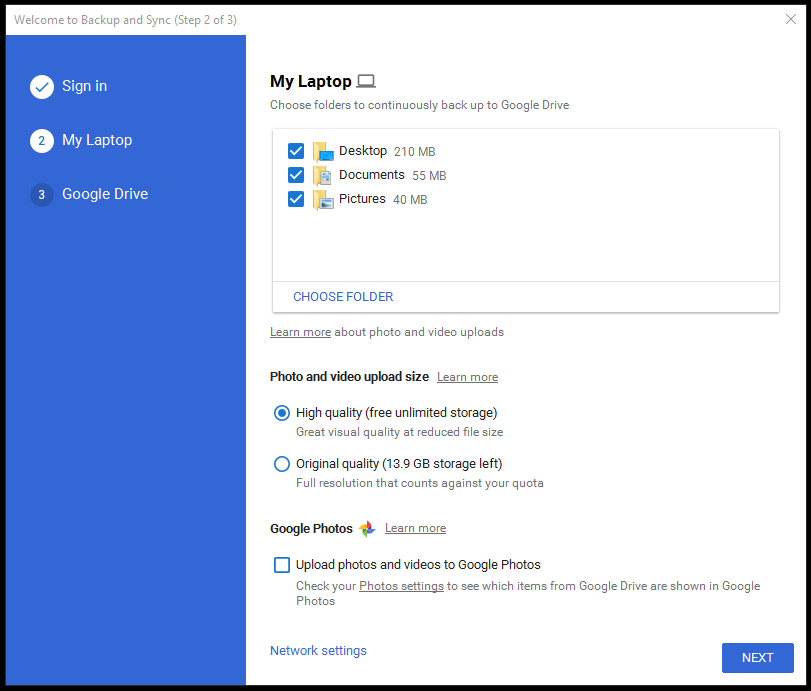The image size is (811, 691).
Task: Click the Pictures folder name
Action: pos(362,199)
